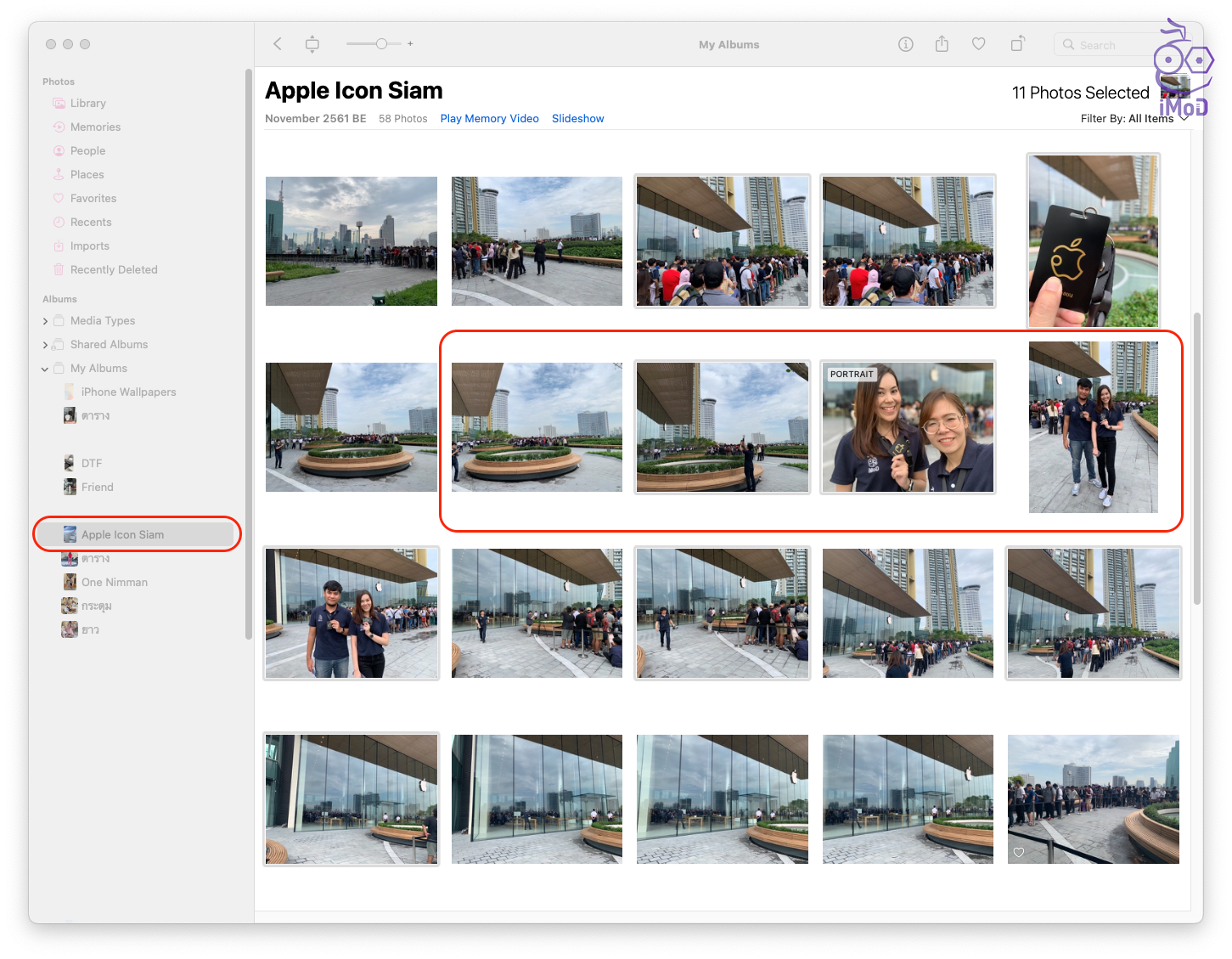Click the Info button in toolbar
The height and width of the screenshot is (959, 1232).
[x=906, y=44]
